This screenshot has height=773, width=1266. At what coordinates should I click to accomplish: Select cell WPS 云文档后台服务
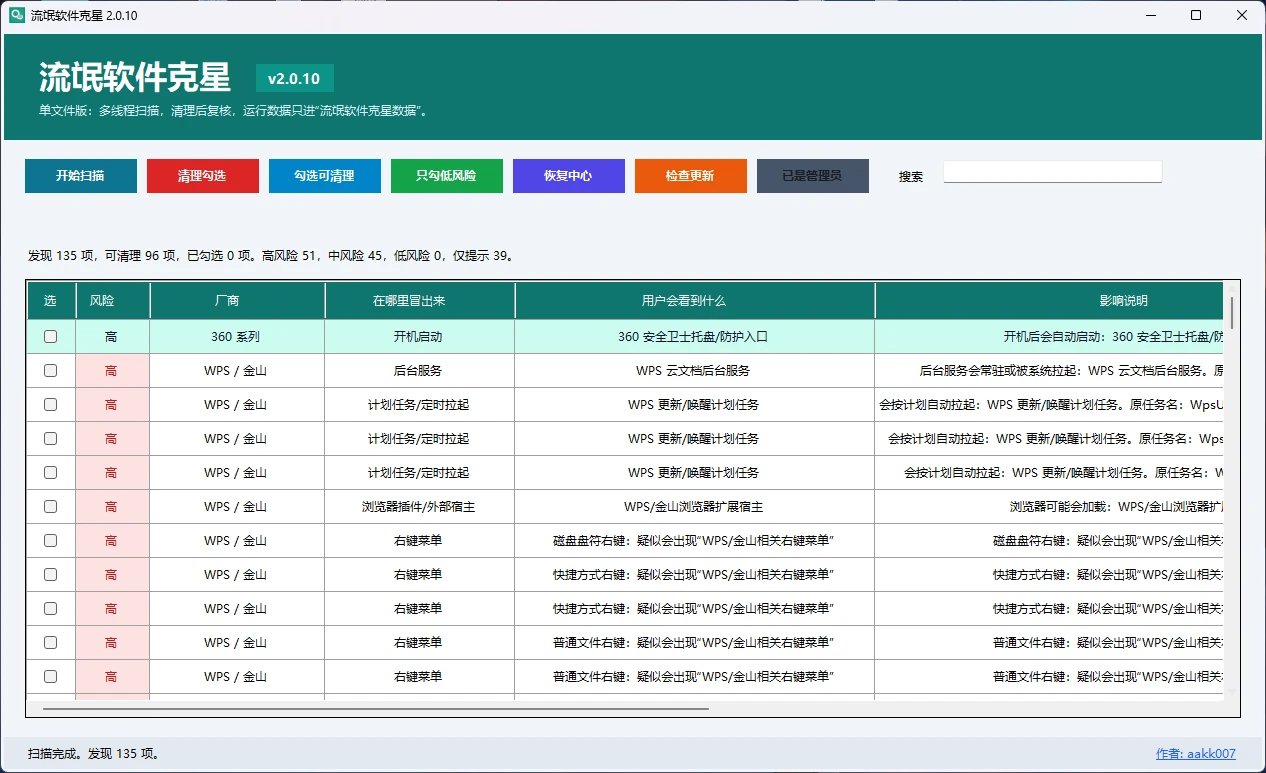695,371
